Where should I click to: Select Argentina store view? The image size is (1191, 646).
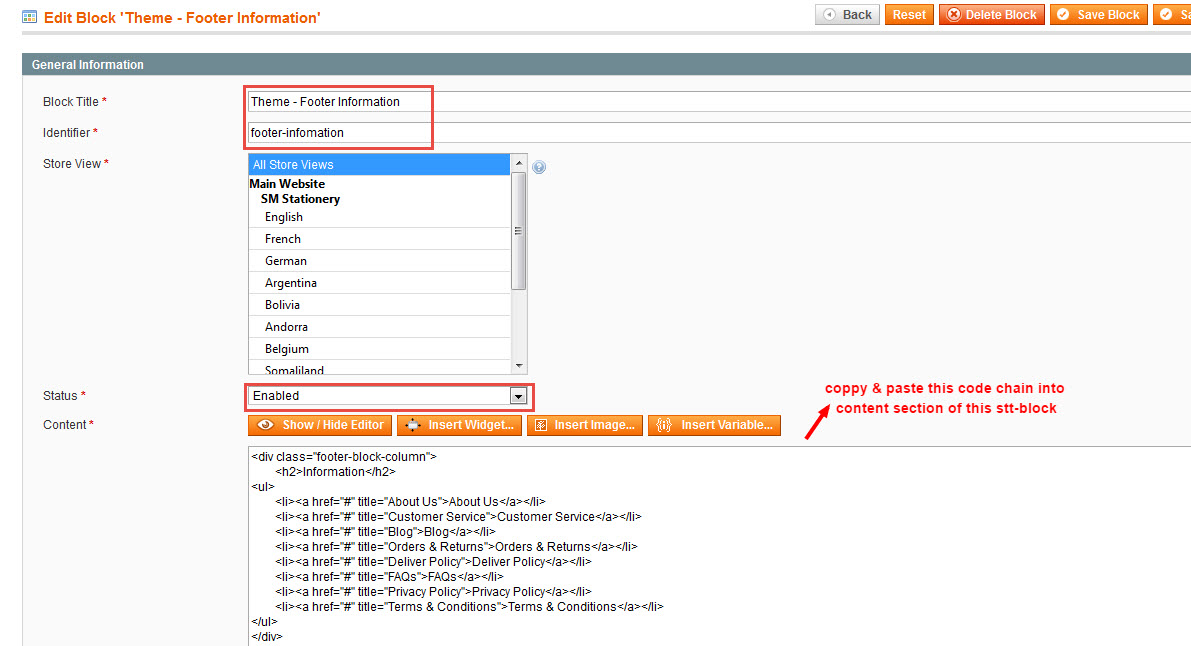click(379, 283)
